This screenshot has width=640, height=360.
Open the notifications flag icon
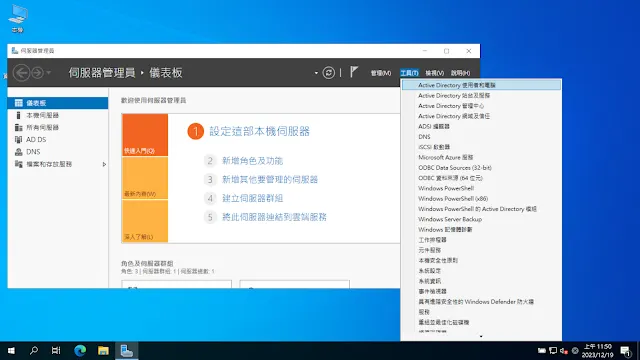click(x=354, y=72)
